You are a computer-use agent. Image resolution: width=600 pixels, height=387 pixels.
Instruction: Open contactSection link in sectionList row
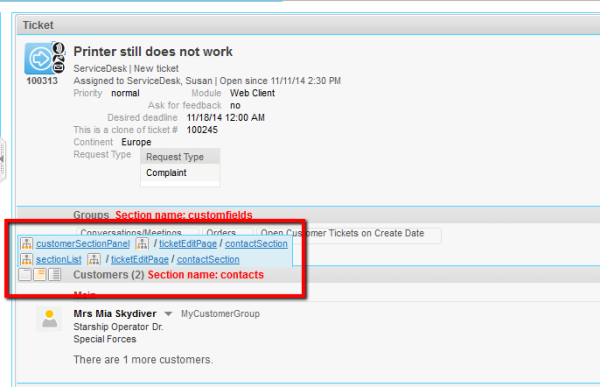click(208, 260)
